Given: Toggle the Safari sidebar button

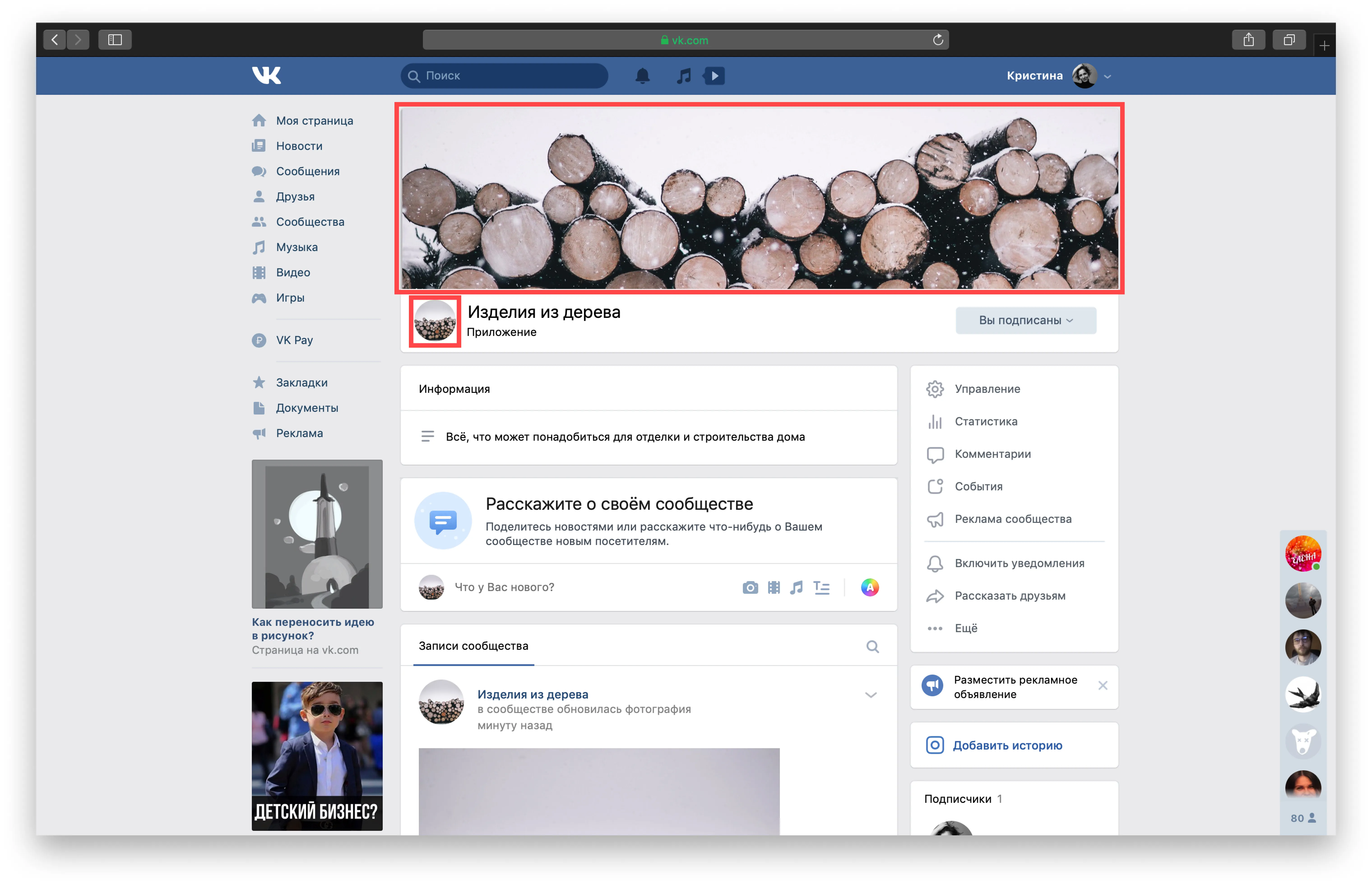Looking at the screenshot, I should (x=115, y=40).
